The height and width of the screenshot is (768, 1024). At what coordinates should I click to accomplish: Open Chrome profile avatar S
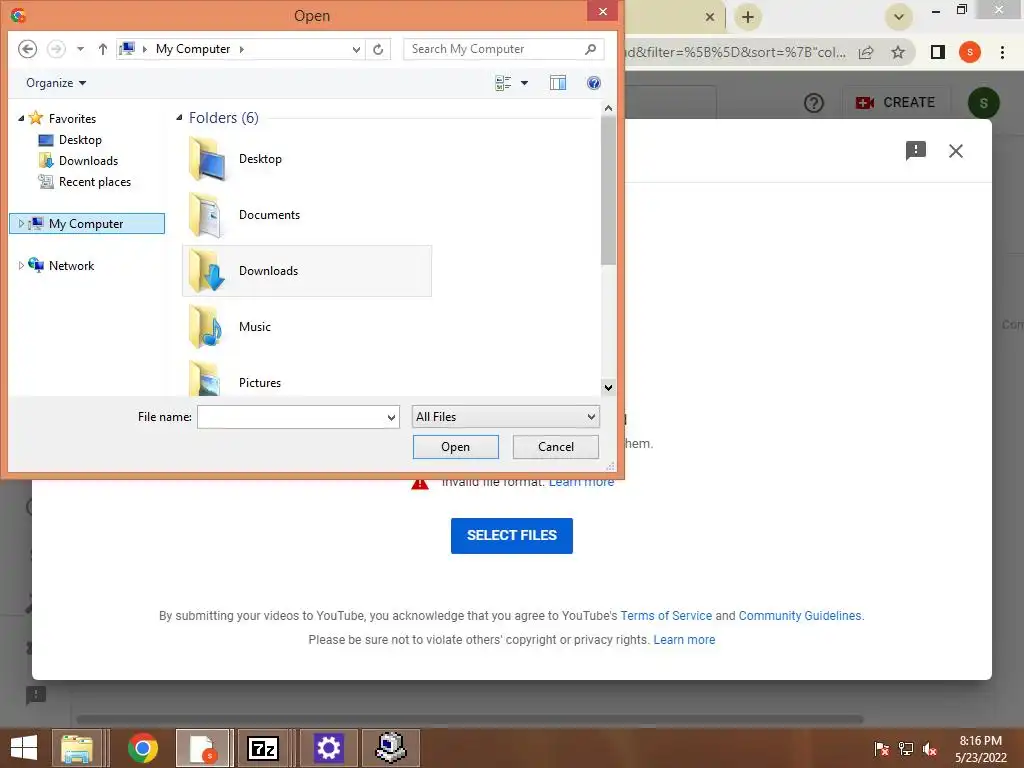(x=970, y=52)
